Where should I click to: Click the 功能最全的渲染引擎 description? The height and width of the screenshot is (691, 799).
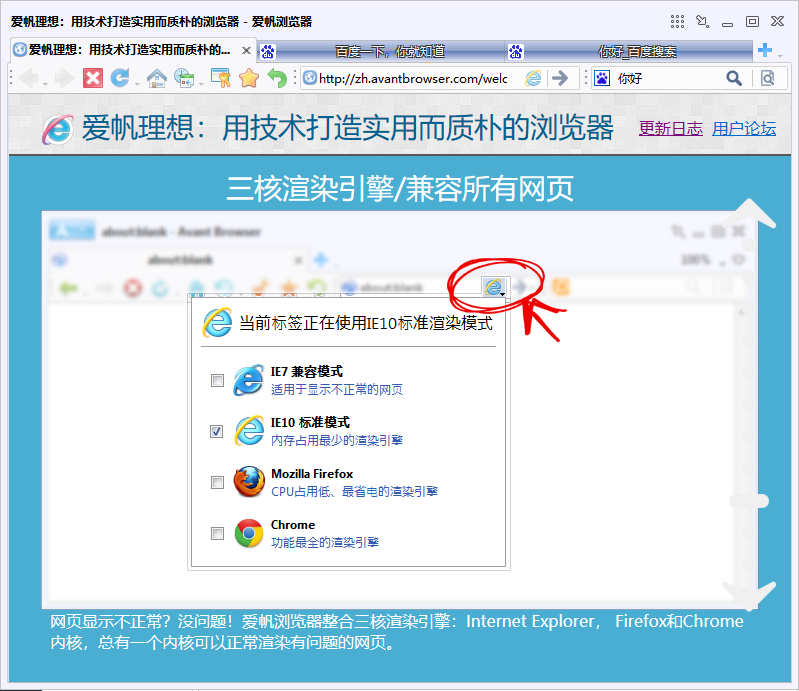pyautogui.click(x=325, y=542)
